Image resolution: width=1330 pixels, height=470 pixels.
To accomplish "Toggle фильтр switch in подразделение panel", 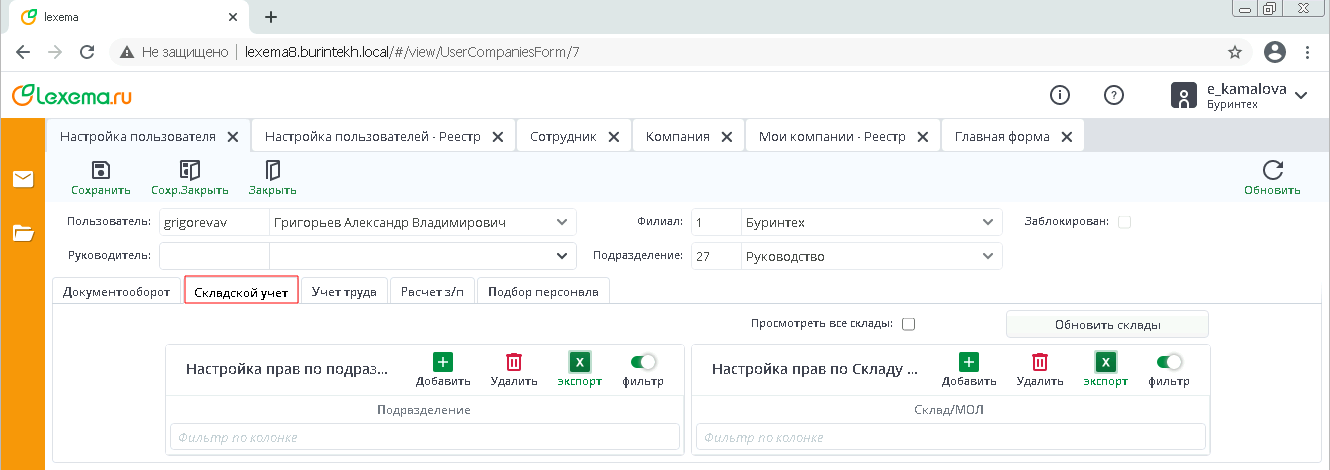I will click(x=643, y=362).
